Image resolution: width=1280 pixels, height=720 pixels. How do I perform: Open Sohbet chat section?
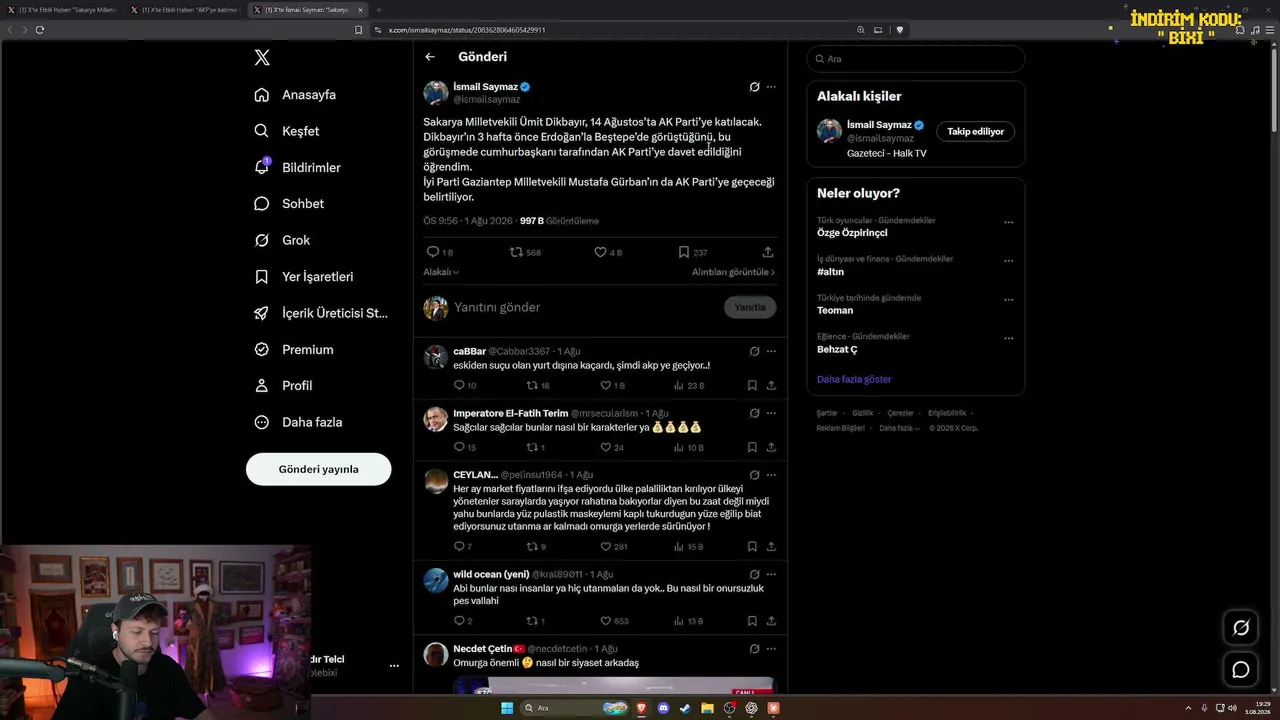pyautogui.click(x=289, y=204)
